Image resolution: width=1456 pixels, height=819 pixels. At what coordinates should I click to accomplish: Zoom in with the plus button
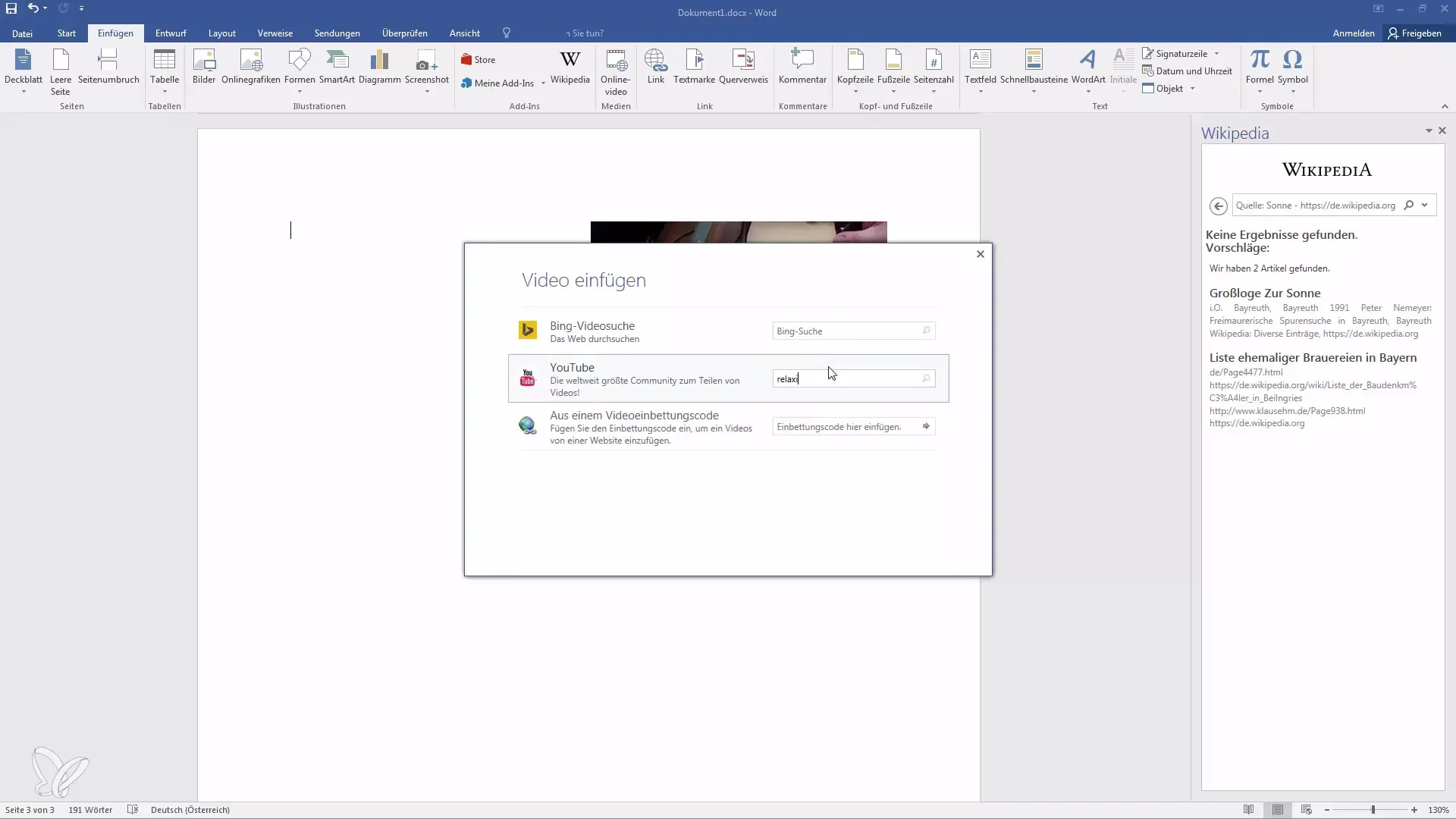pyautogui.click(x=1414, y=810)
